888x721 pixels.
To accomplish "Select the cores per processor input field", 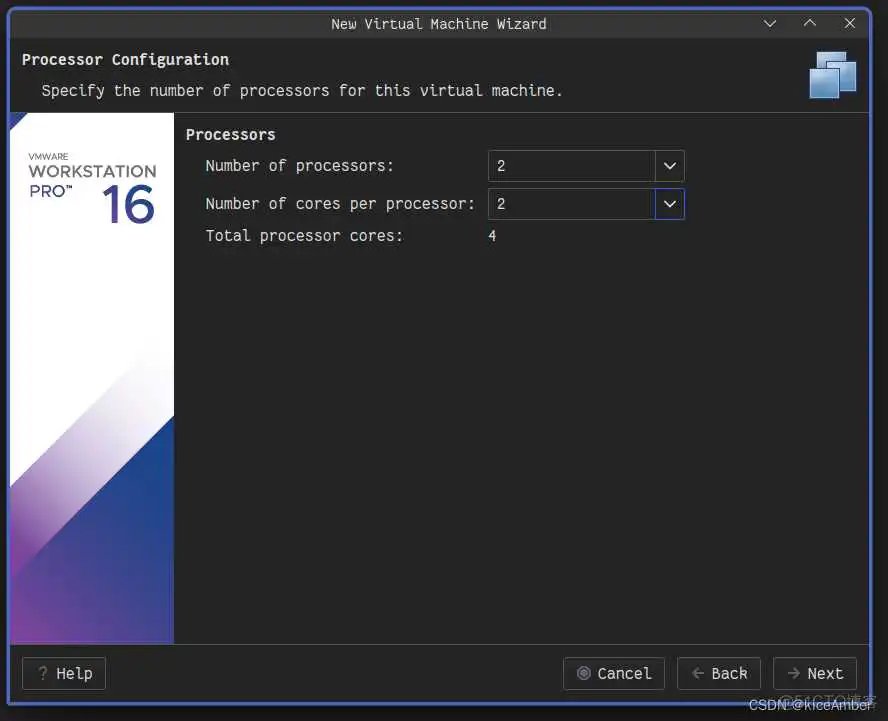I will (x=570, y=203).
